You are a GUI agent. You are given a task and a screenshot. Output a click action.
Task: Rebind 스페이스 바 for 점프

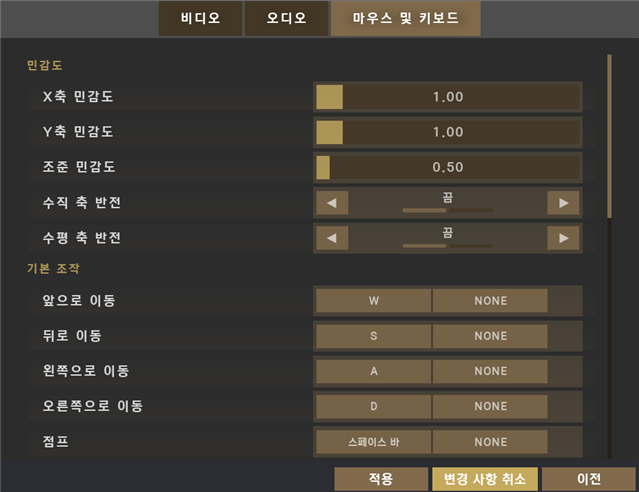point(373,441)
